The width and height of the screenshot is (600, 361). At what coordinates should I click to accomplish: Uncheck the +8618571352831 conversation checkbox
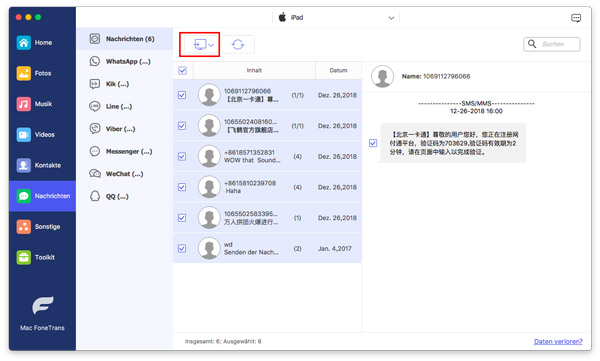[x=182, y=156]
